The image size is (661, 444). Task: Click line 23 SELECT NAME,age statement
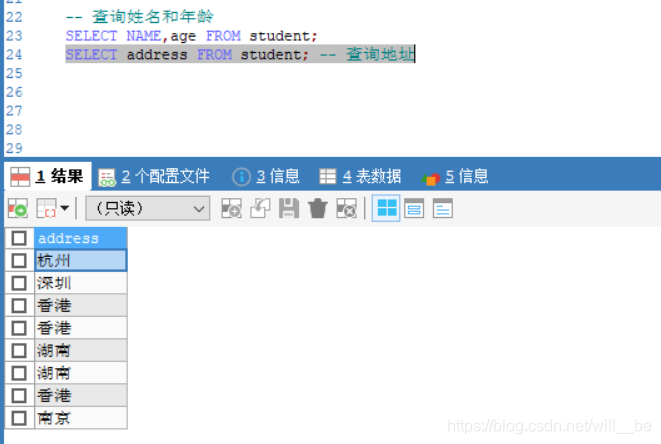click(191, 36)
